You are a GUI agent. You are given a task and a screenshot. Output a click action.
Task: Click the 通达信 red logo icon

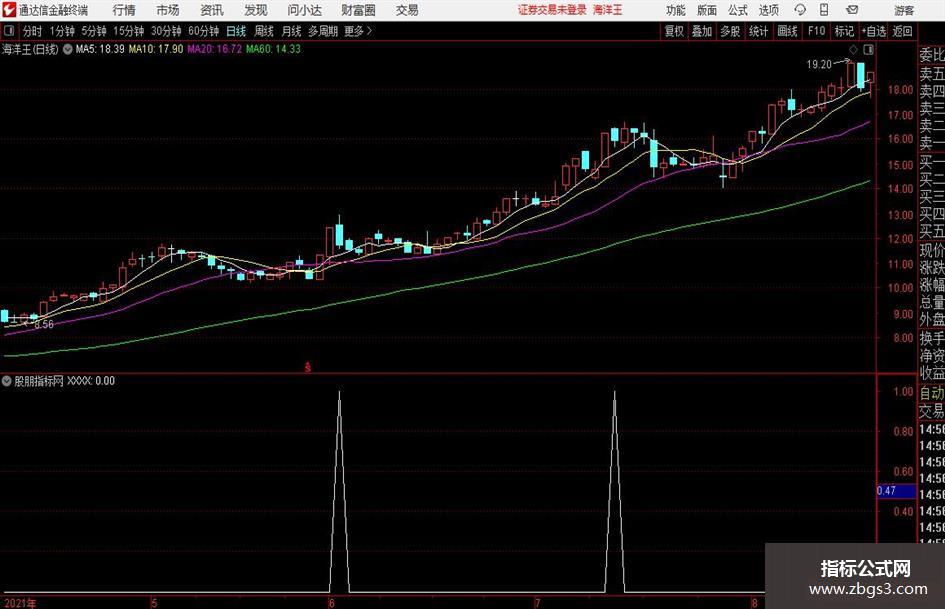pos(9,10)
